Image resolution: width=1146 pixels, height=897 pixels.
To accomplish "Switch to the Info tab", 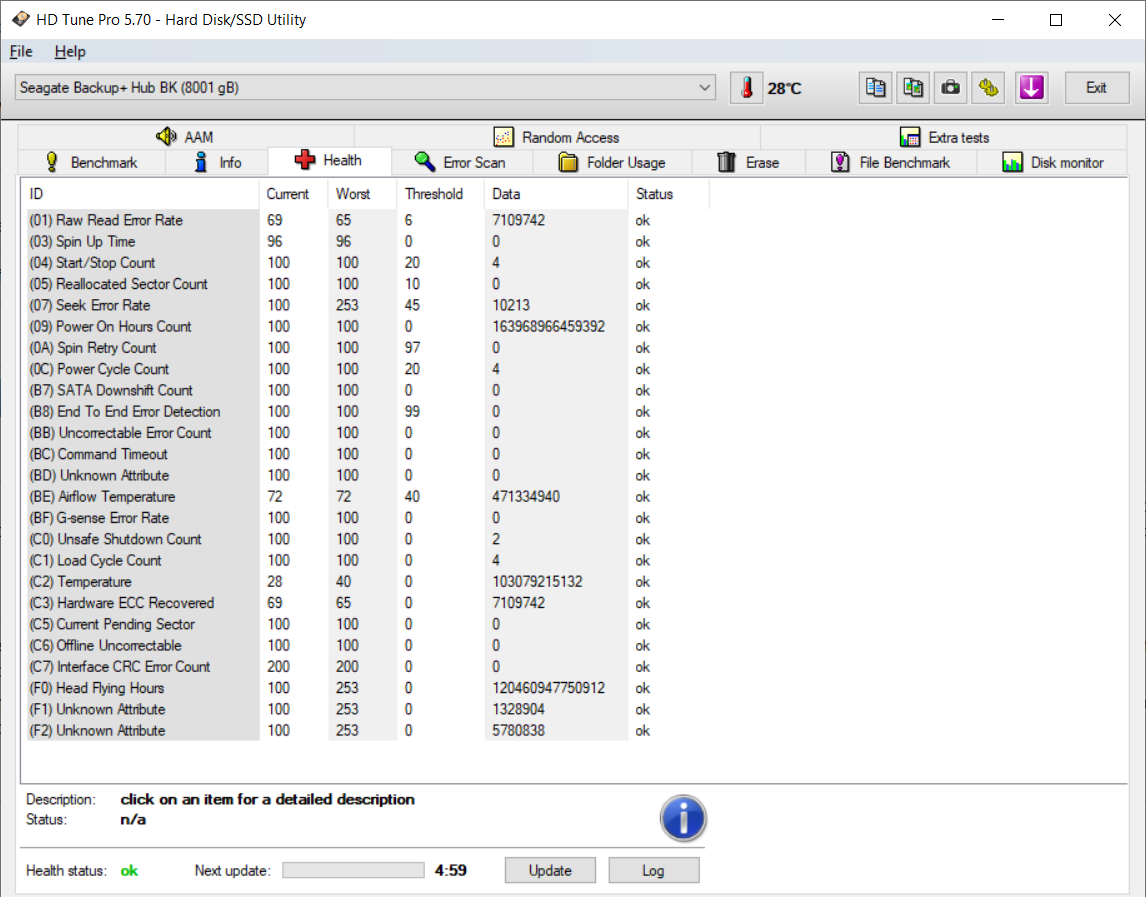I will (217, 162).
